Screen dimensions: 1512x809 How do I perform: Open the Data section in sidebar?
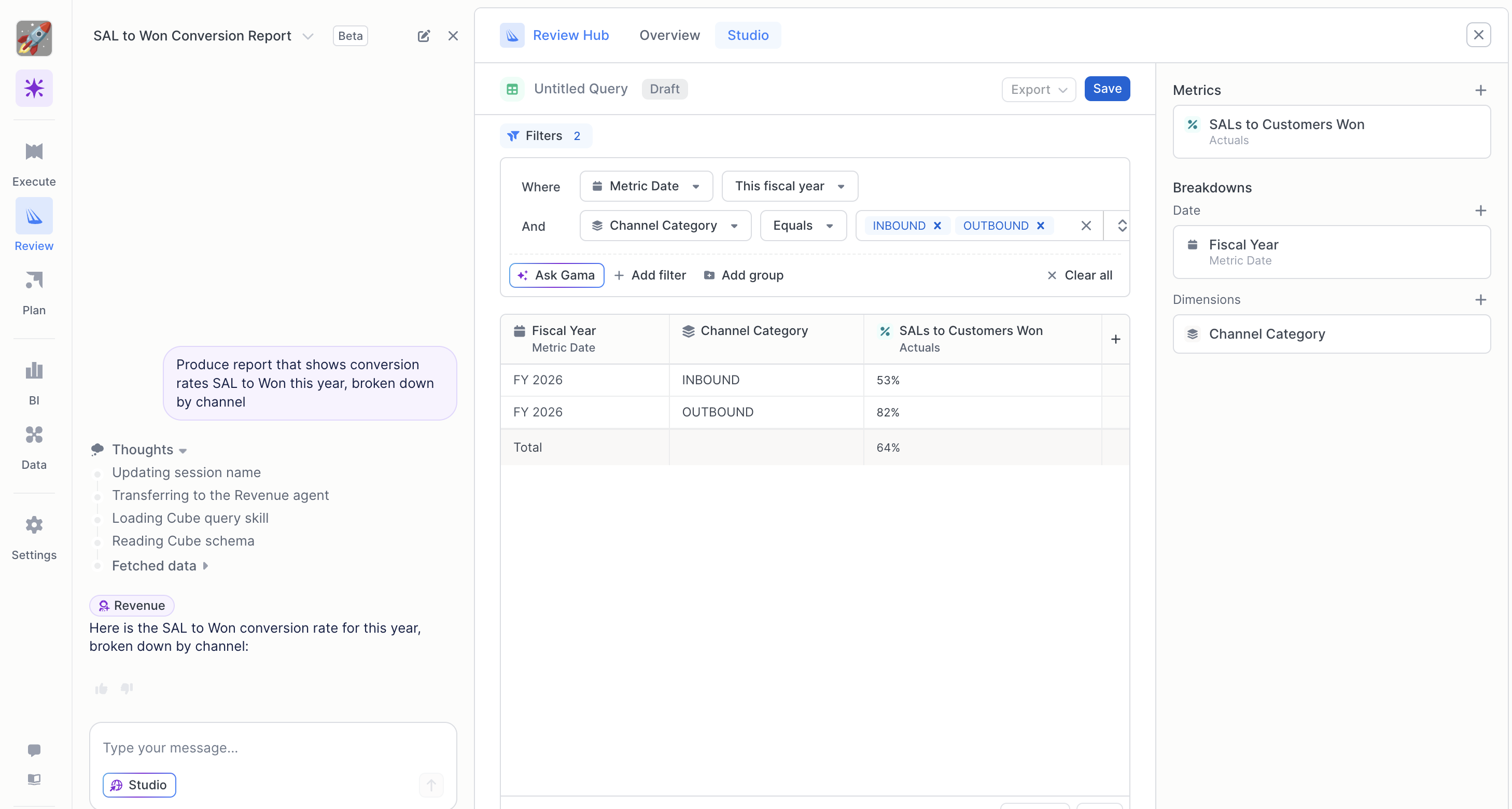tap(34, 448)
